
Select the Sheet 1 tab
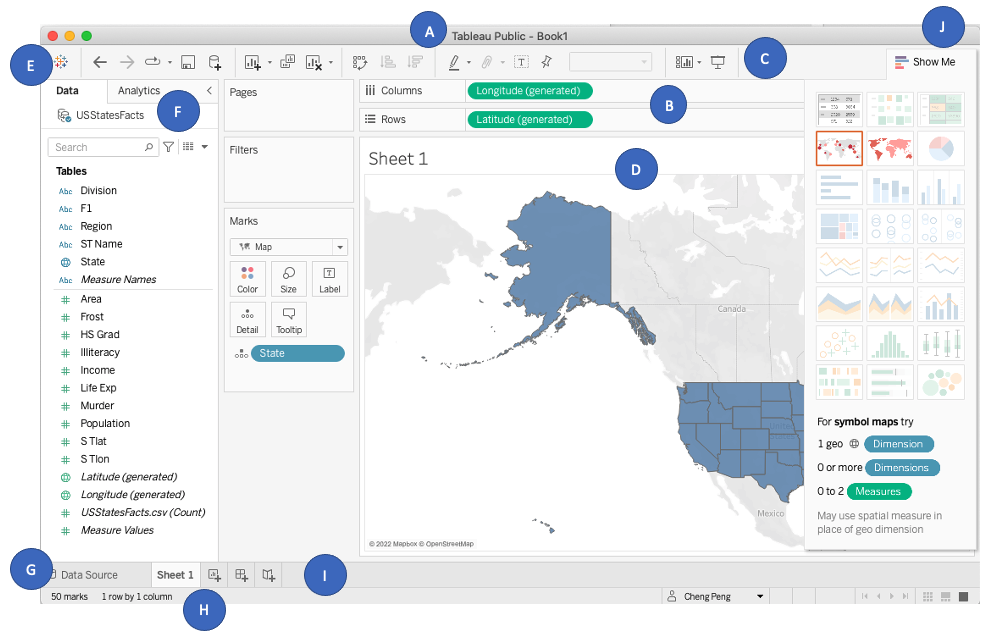pyautogui.click(x=175, y=575)
